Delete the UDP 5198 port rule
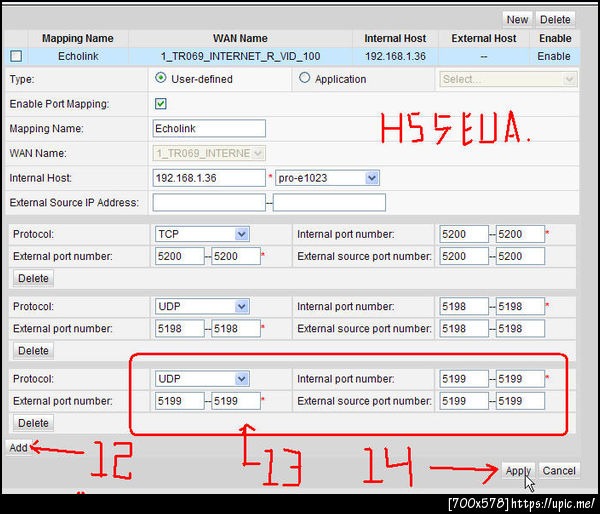Image resolution: width=600 pixels, height=514 pixels. click(33, 351)
